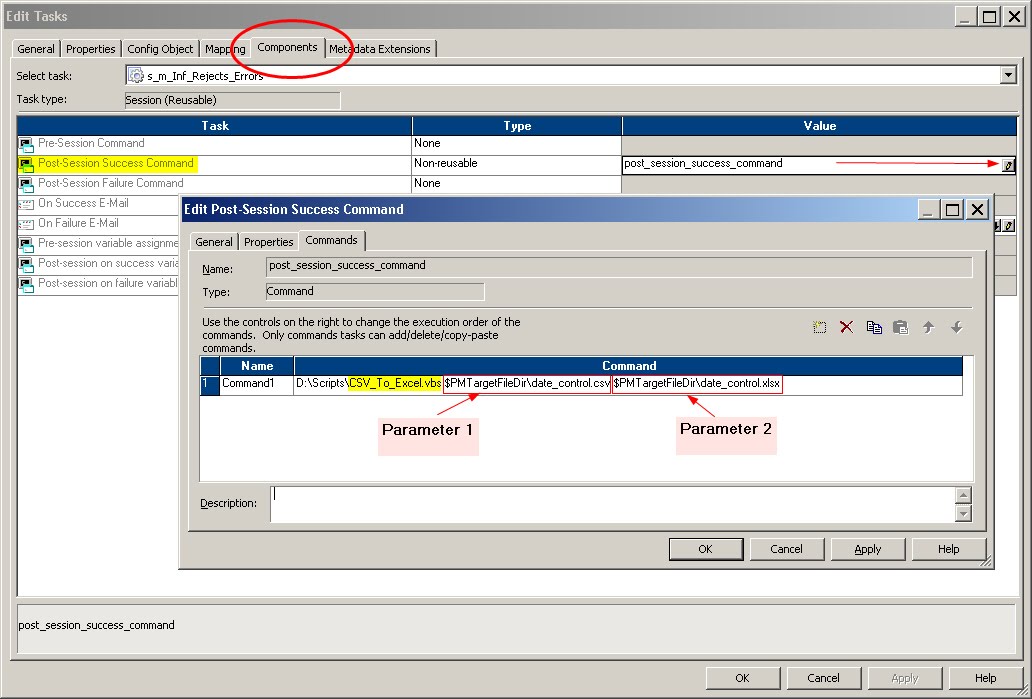1032x699 pixels.
Task: Switch to the Commands tab
Action: (x=332, y=240)
